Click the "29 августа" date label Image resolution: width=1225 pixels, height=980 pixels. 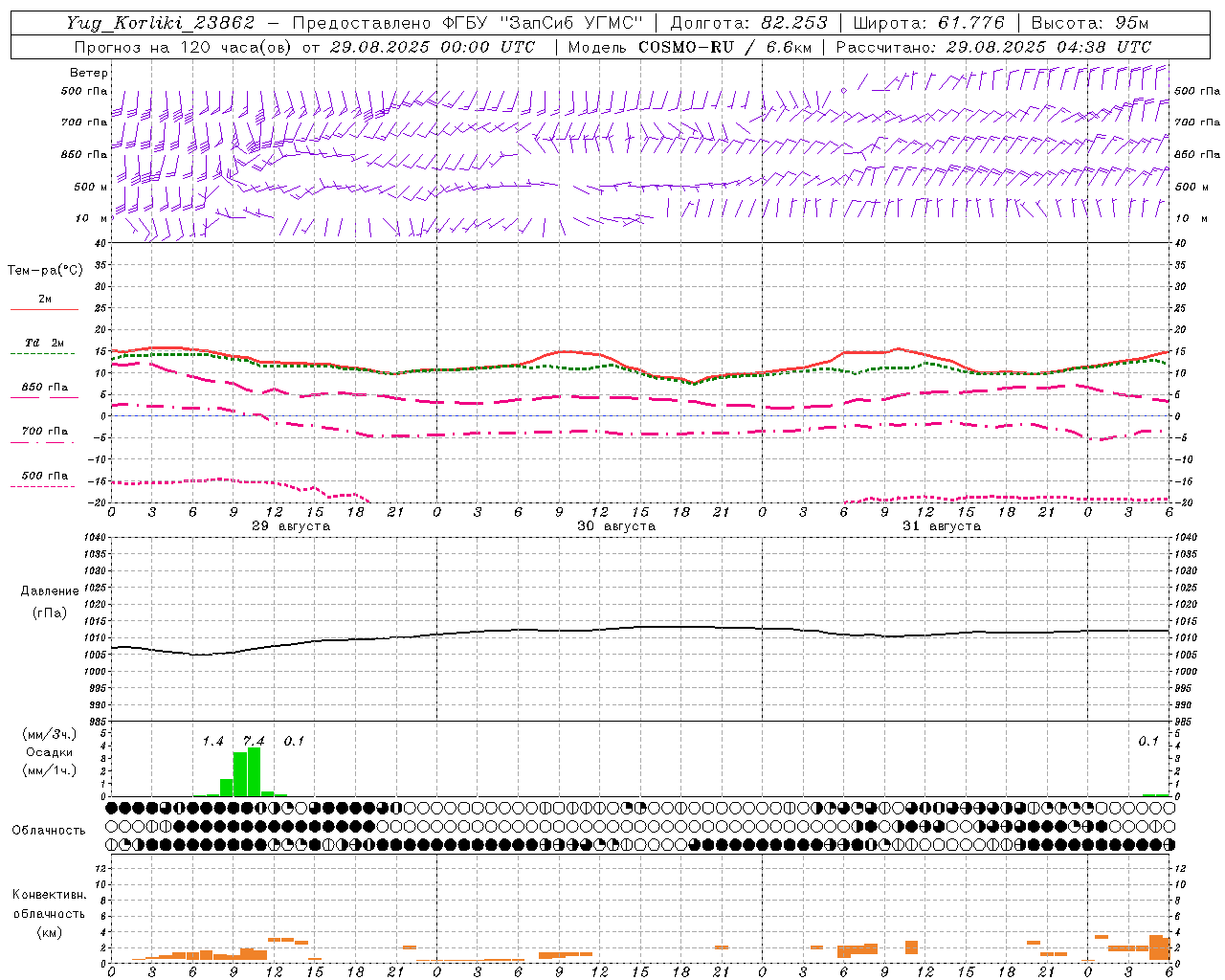tap(290, 526)
